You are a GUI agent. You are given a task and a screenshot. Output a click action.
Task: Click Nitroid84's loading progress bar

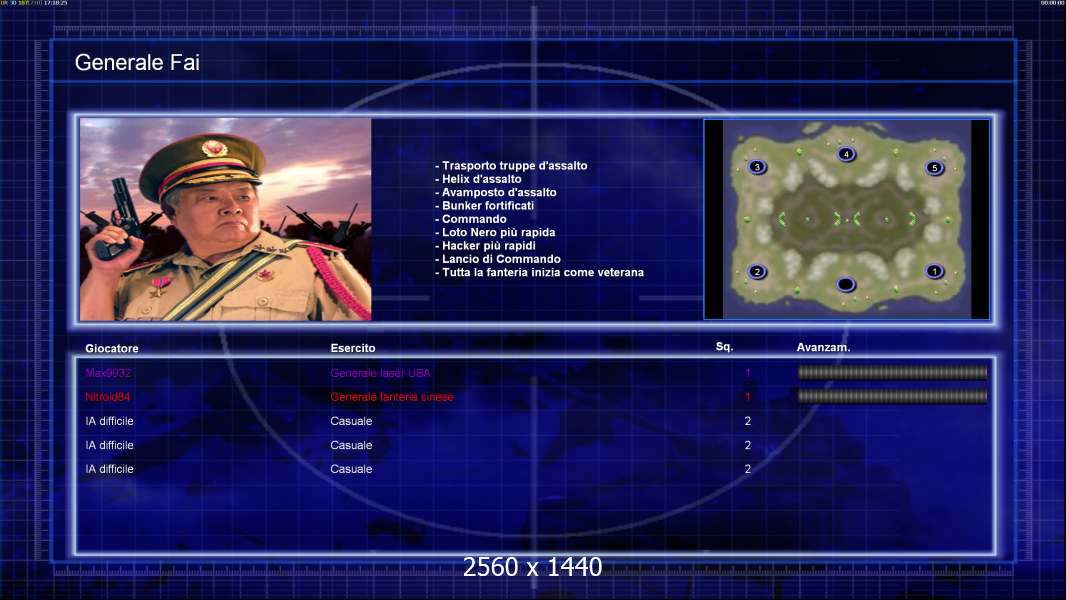(892, 396)
